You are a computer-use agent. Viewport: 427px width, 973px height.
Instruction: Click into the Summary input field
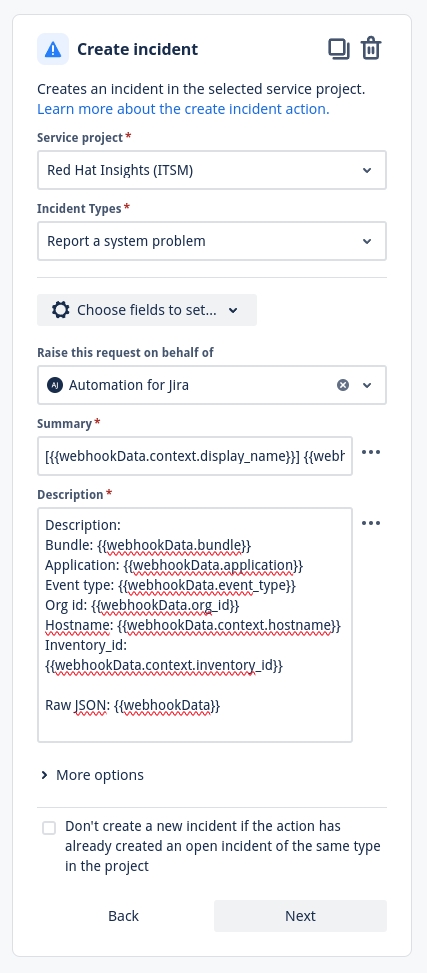[x=195, y=456]
